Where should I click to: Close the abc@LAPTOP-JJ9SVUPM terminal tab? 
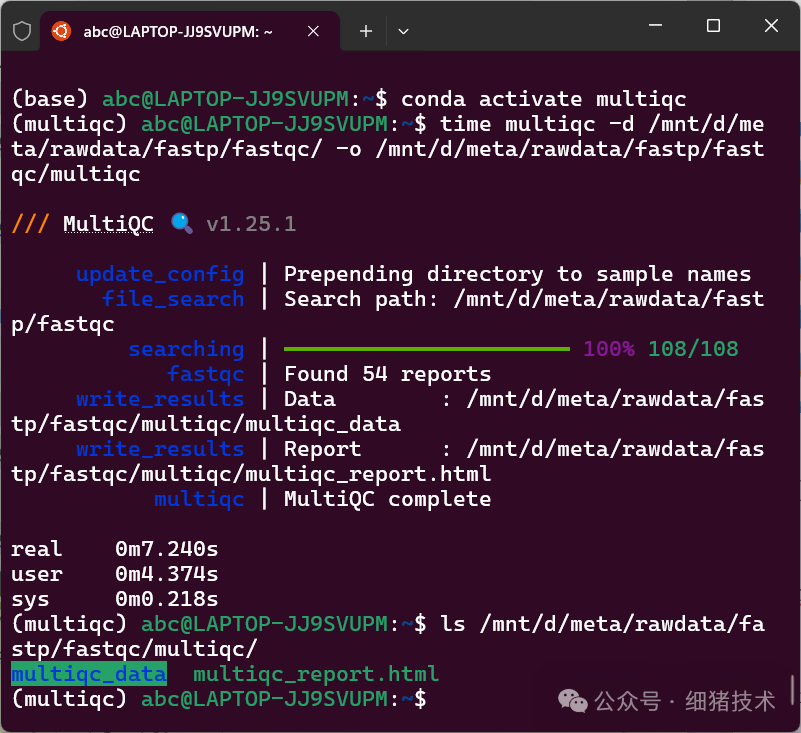click(x=313, y=31)
